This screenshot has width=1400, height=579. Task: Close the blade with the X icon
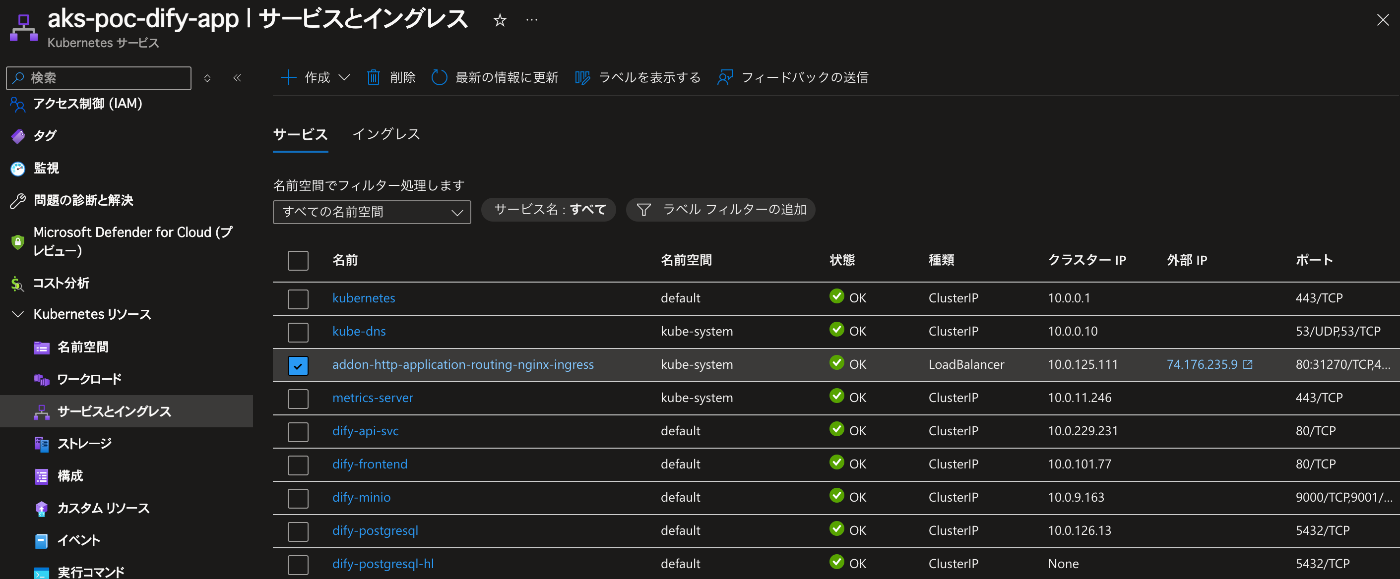tap(1383, 21)
